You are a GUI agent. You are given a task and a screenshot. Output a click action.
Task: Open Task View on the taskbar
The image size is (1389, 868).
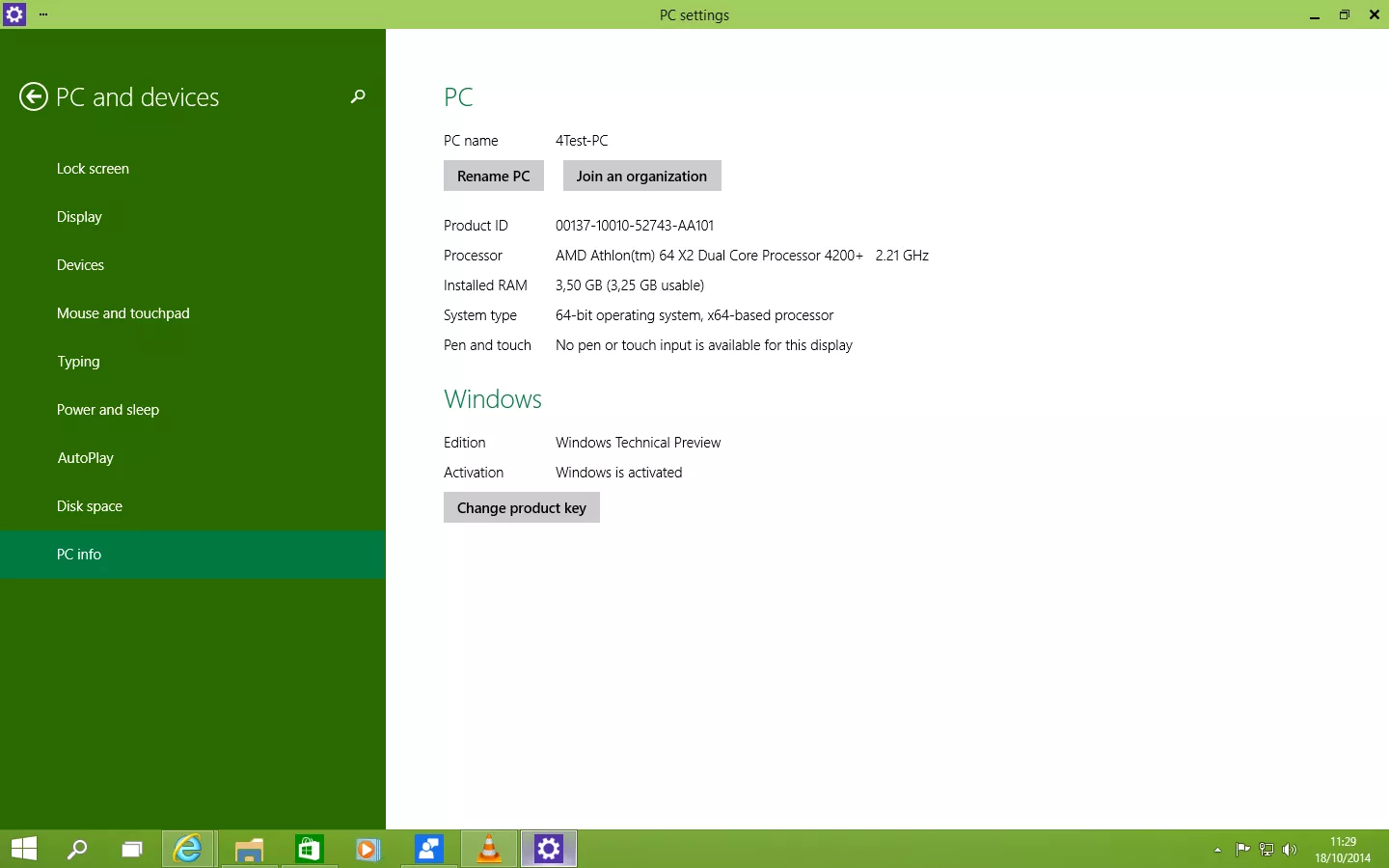(132, 849)
